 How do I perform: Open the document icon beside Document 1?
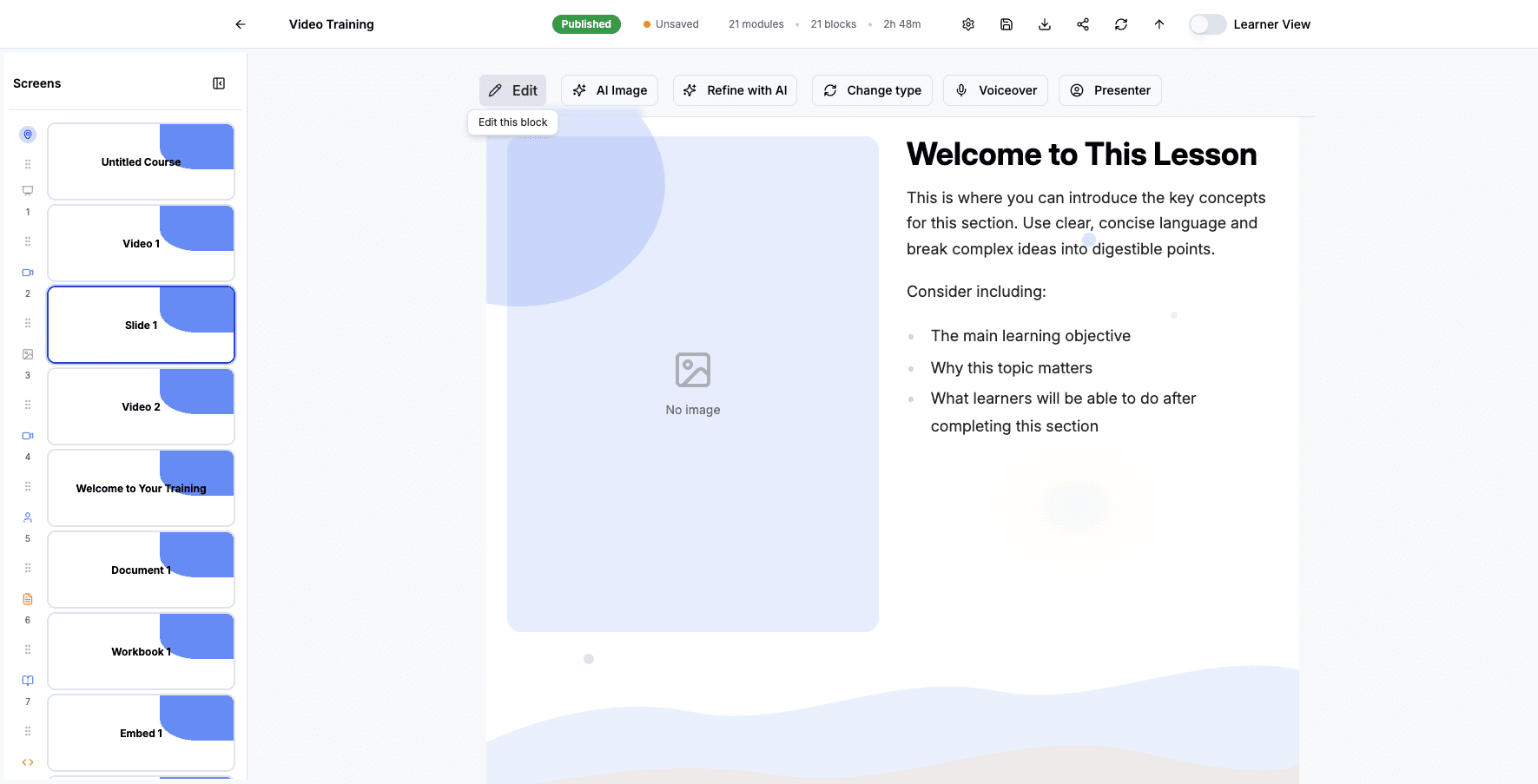[x=27, y=598]
